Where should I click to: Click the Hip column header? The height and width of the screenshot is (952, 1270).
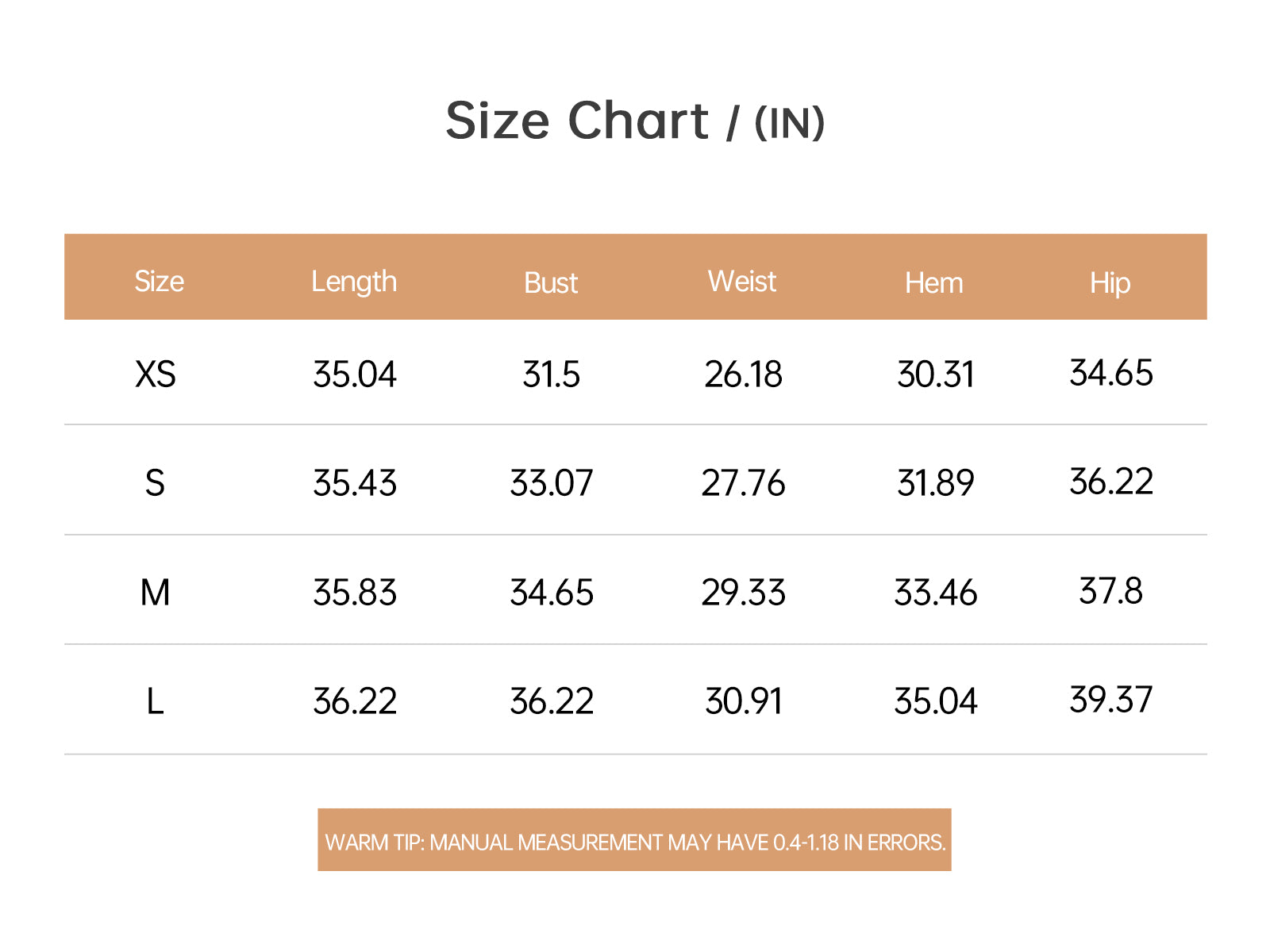point(1110,283)
